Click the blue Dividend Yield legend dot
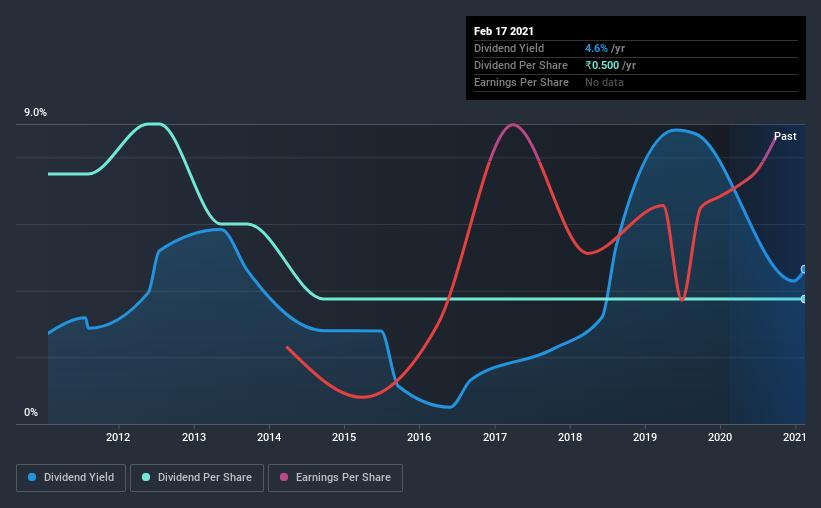821x508 pixels. 32,477
